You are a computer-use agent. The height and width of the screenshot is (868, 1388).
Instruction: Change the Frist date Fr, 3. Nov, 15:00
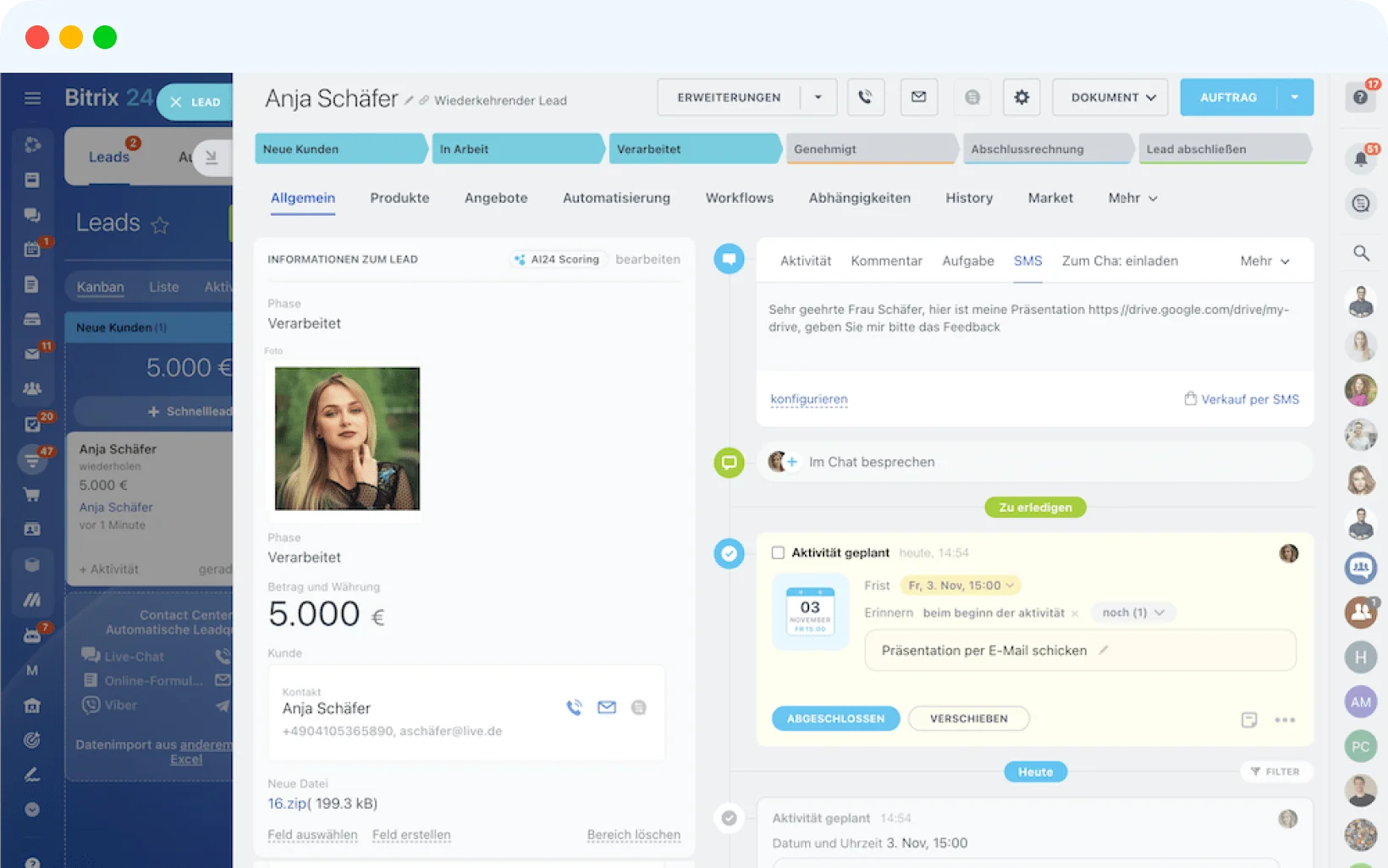961,585
